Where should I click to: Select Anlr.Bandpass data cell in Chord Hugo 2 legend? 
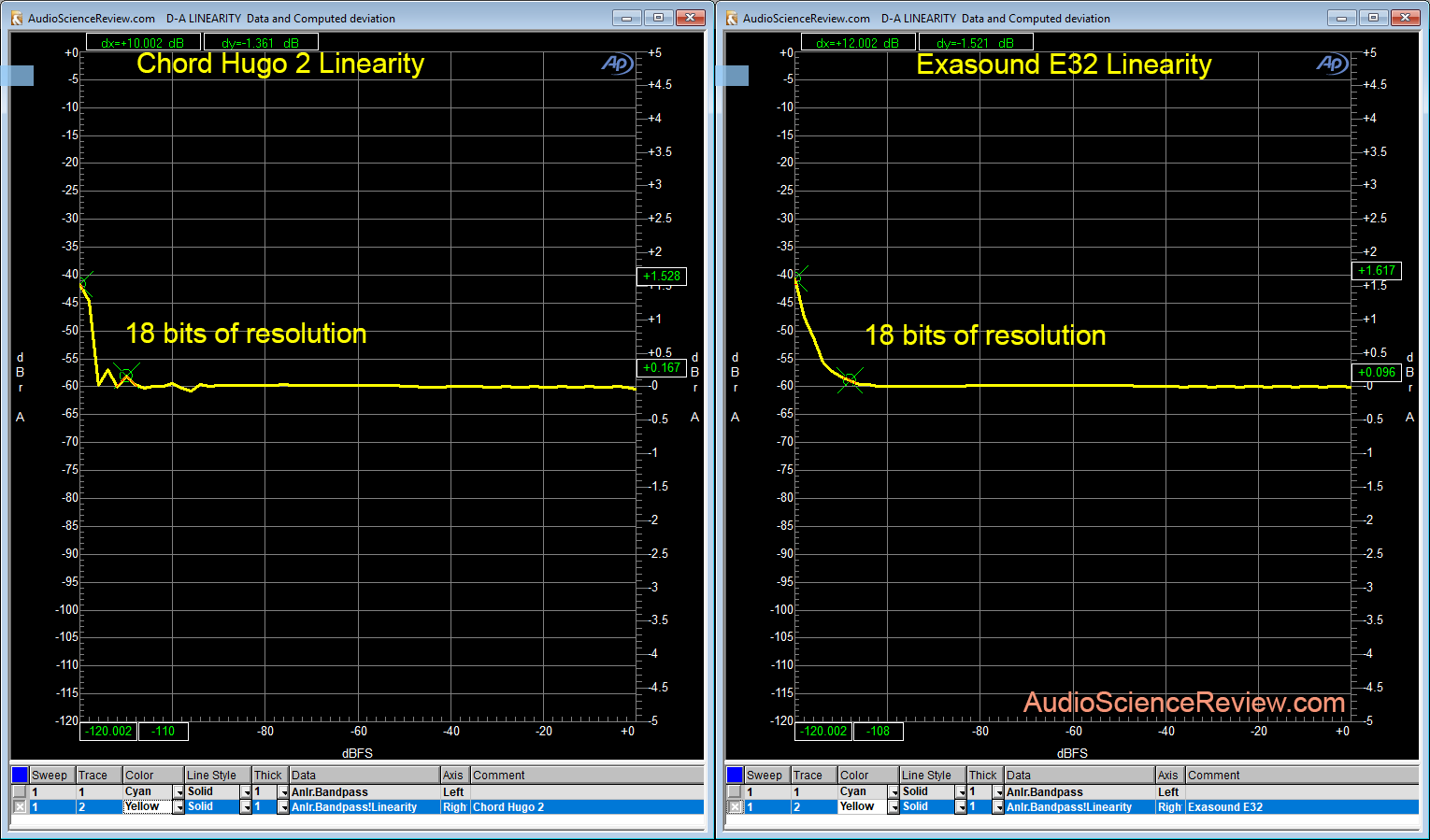pos(365,792)
